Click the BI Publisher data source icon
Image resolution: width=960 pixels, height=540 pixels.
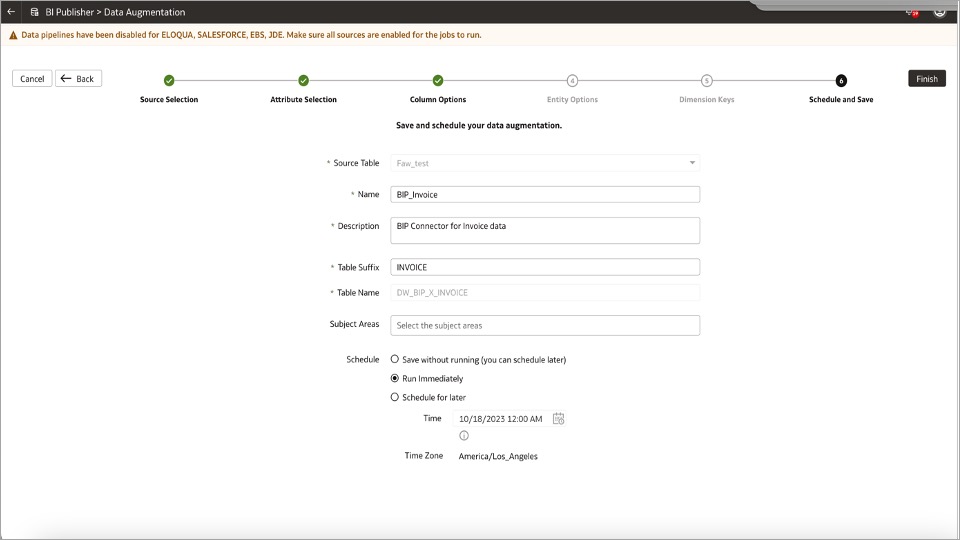[34, 12]
